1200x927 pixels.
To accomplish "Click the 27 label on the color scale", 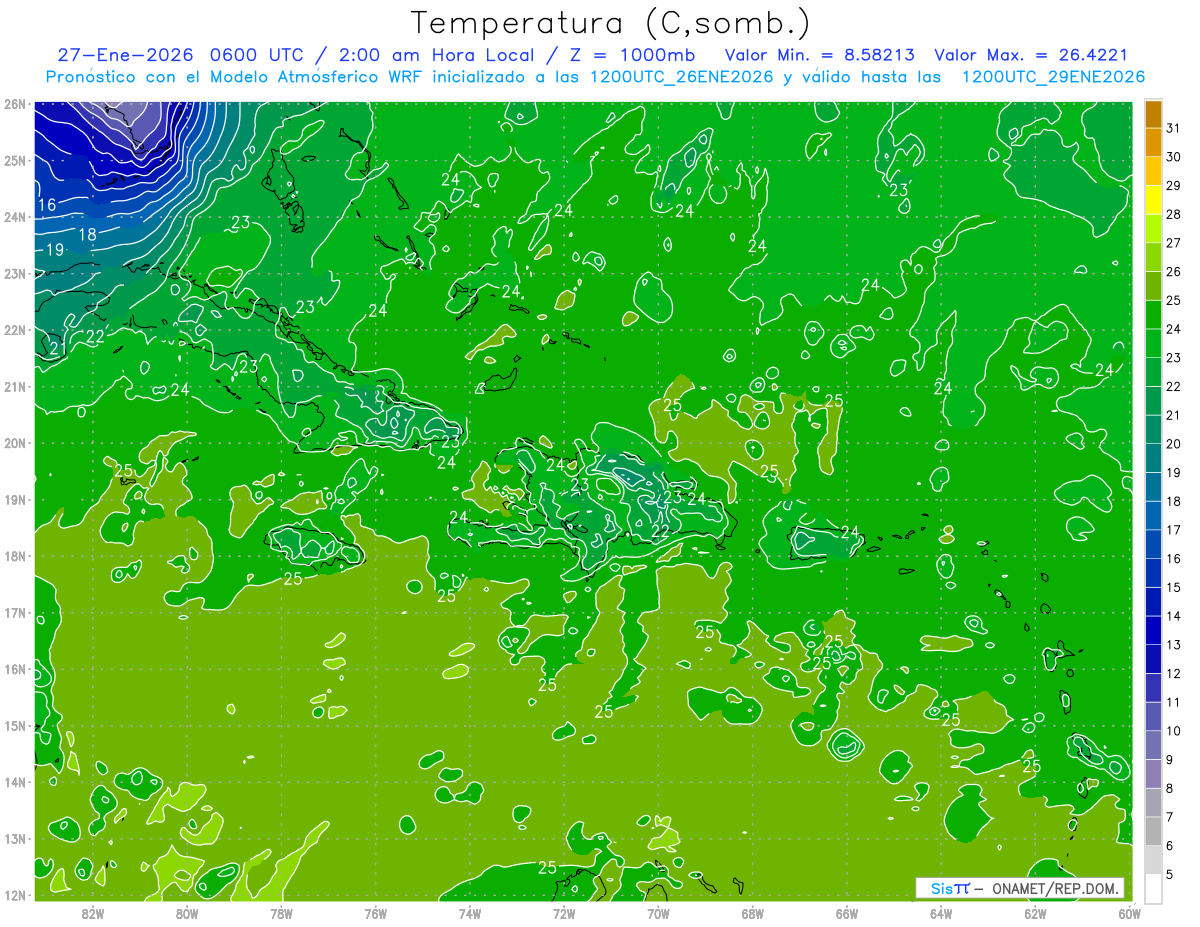I will coord(1174,243).
